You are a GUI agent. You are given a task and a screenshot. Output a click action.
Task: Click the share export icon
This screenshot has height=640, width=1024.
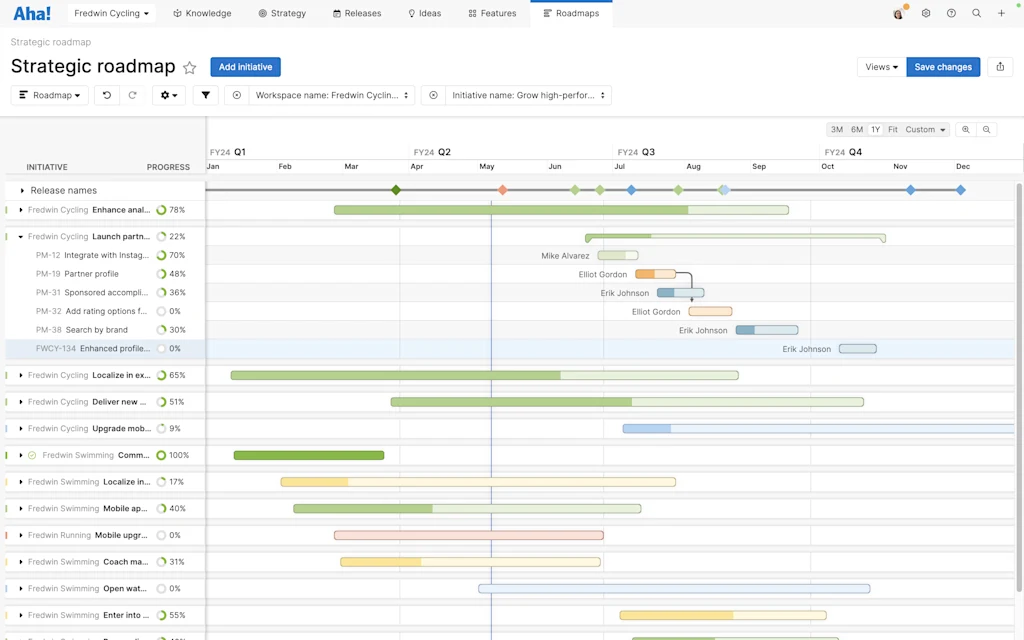tap(1000, 67)
